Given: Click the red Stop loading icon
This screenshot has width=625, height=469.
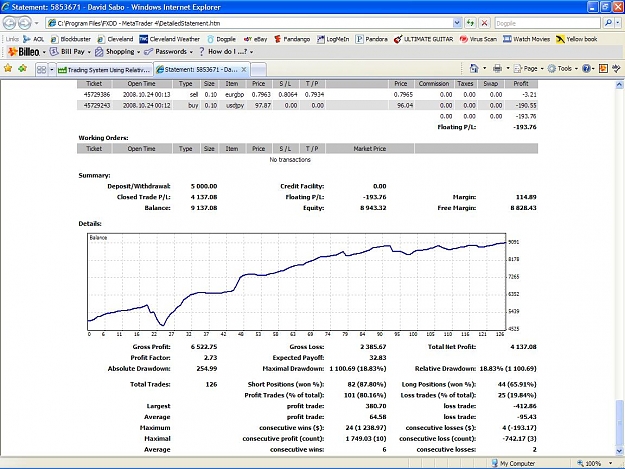Looking at the screenshot, I should coord(484,23).
